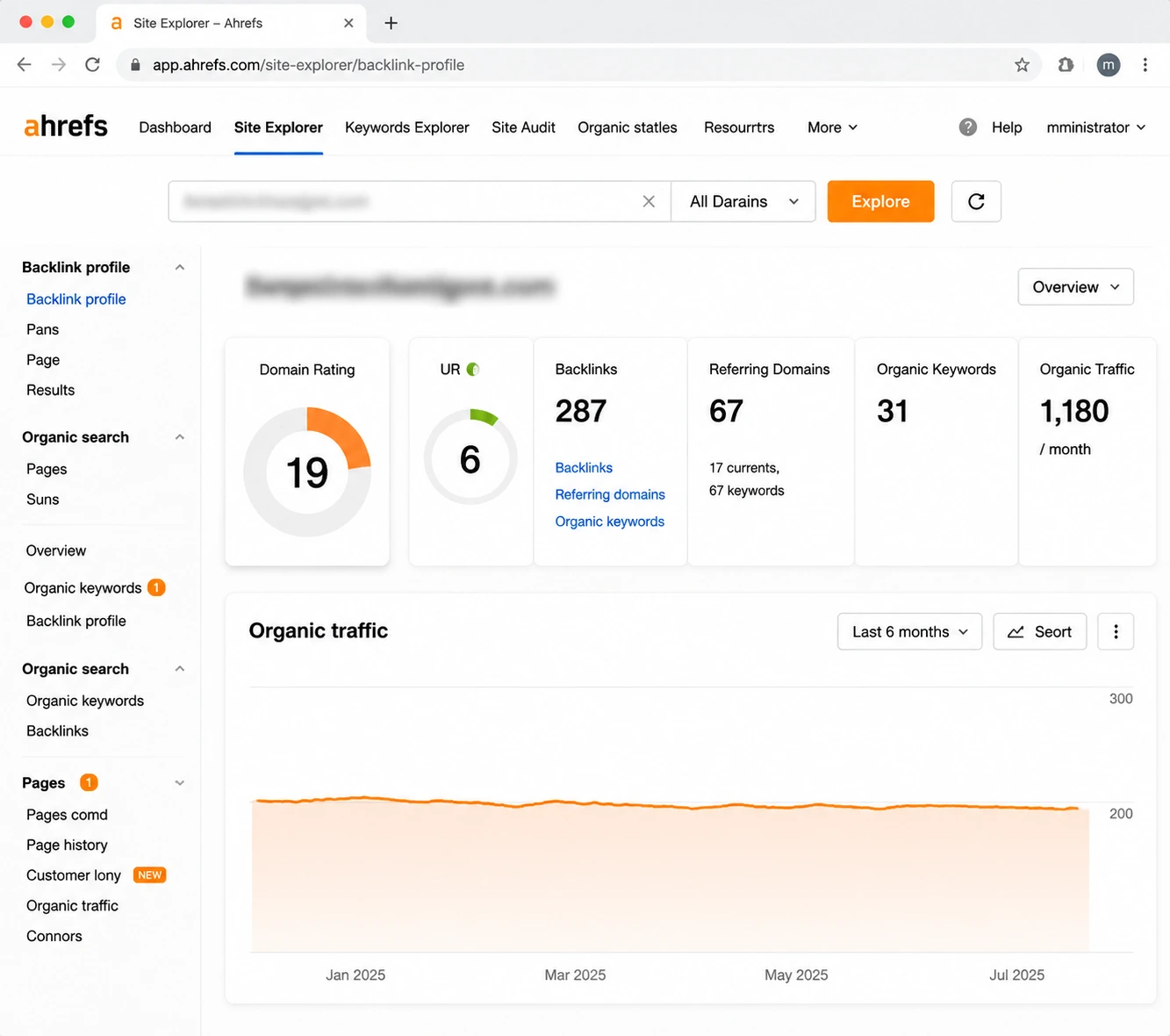Screen dimensions: 1170x1036
Task: Click the Explore button
Action: tap(880, 201)
